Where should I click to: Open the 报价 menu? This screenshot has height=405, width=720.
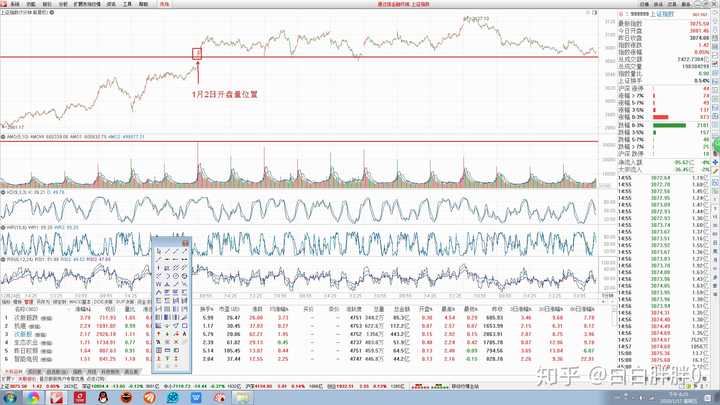[x=47, y=4]
